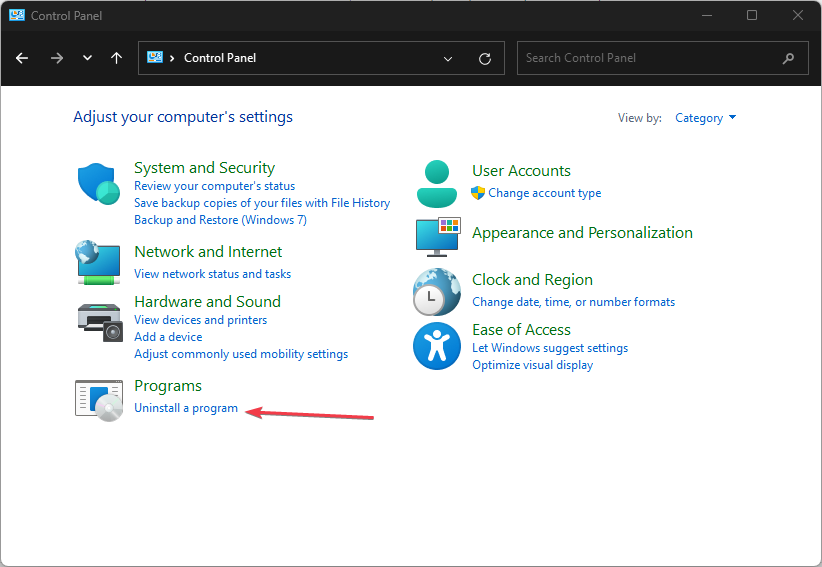Open the System and Security shield icon
The height and width of the screenshot is (567, 822).
click(99, 183)
